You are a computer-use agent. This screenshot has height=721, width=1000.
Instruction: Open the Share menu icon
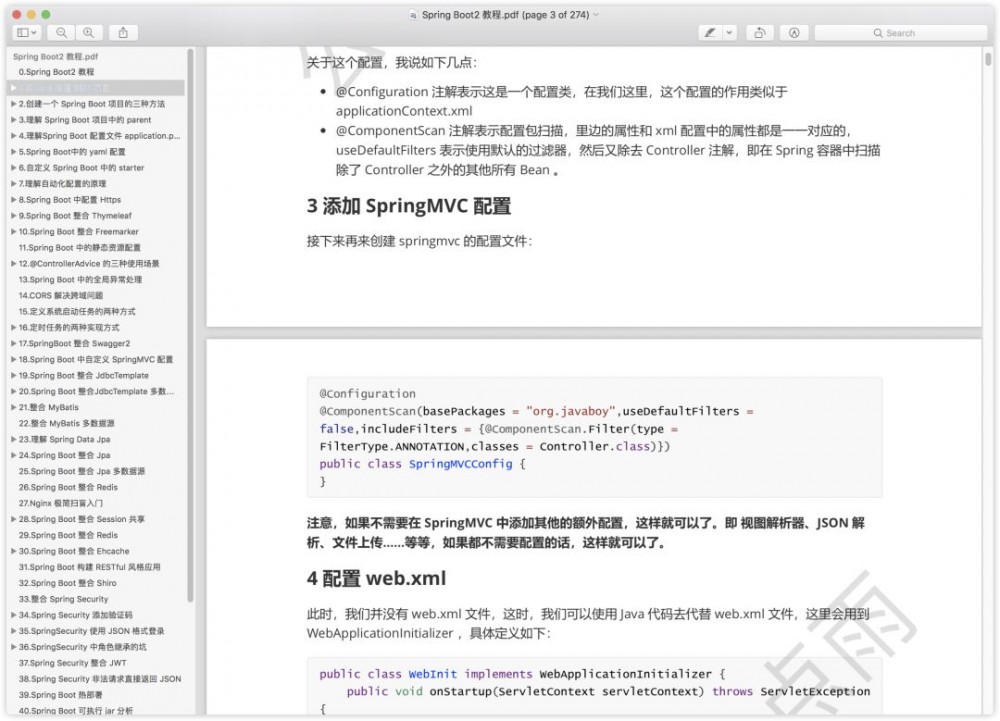point(122,32)
